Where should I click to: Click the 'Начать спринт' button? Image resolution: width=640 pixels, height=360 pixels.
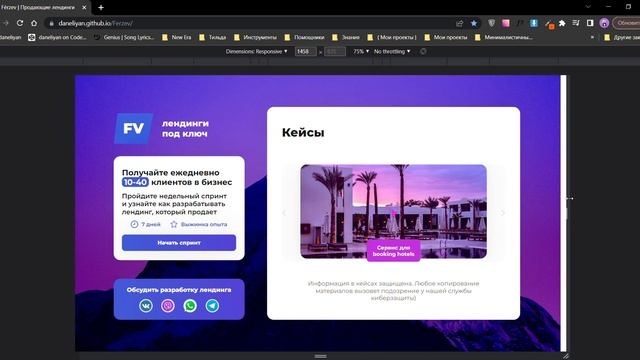coord(179,242)
